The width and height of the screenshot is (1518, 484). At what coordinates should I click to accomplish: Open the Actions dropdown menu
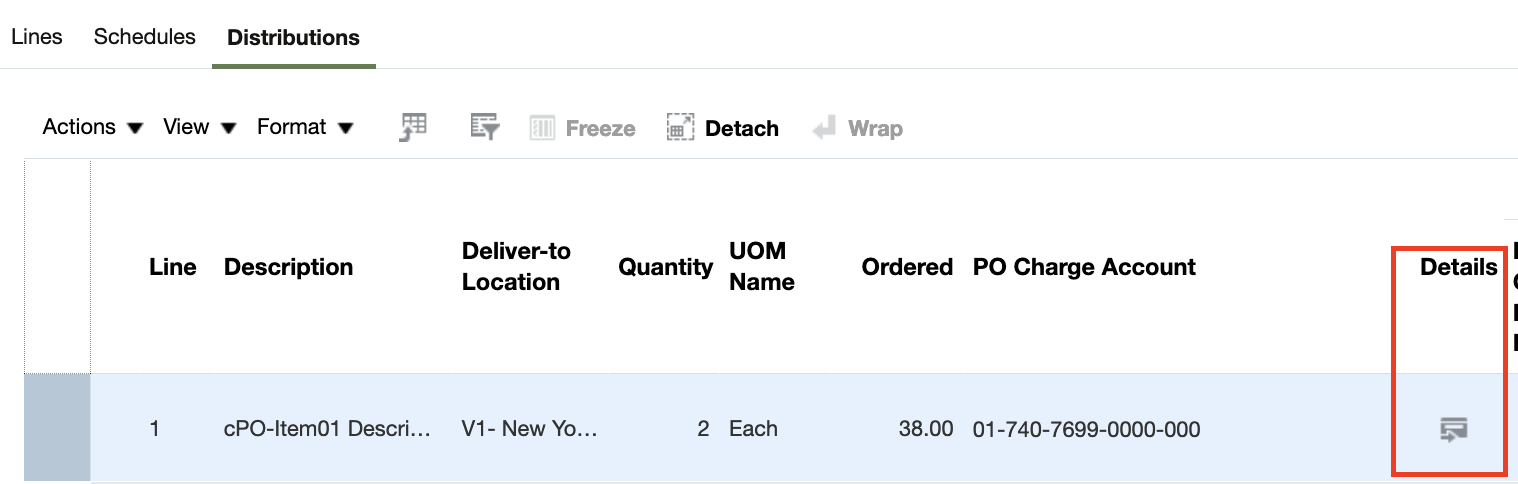[93, 127]
